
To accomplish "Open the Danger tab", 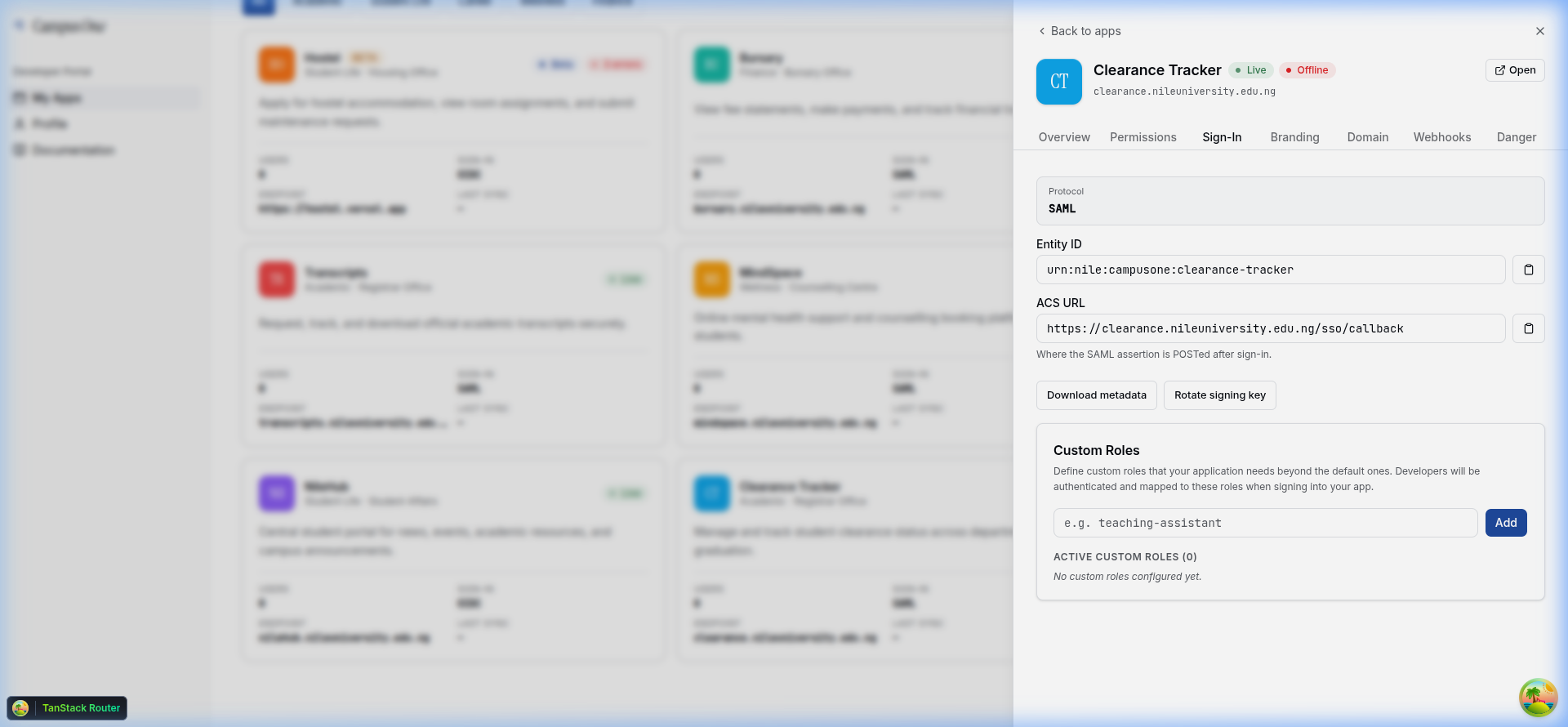I will (1517, 137).
